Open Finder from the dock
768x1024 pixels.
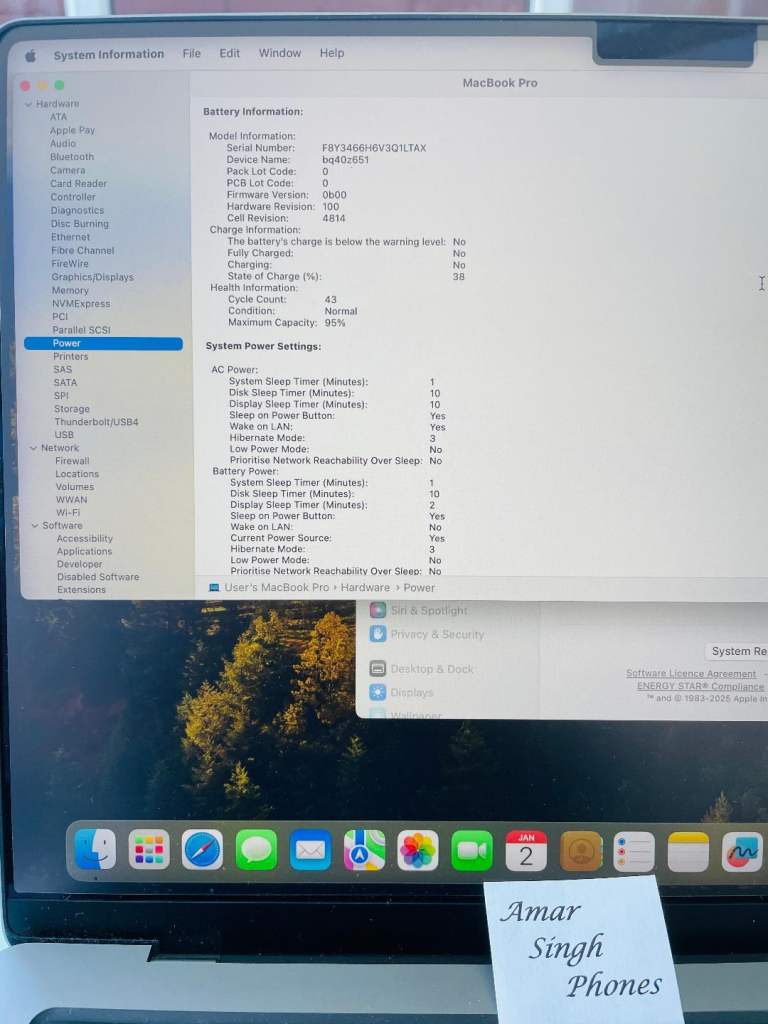click(95, 850)
